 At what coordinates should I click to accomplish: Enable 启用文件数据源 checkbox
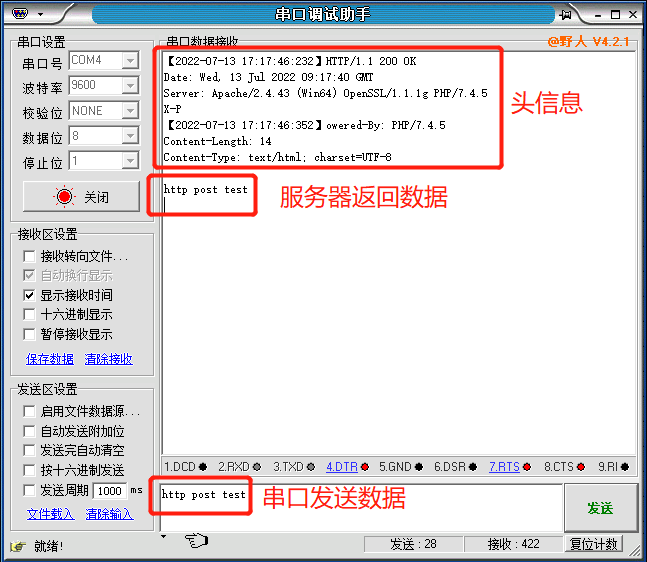click(29, 411)
